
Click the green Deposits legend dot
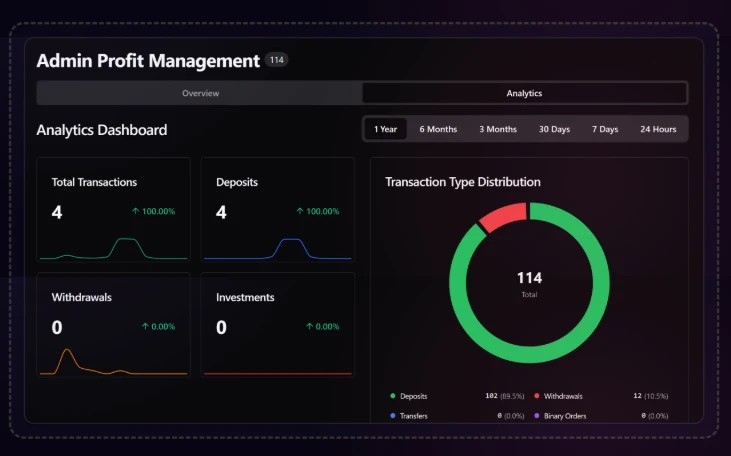coord(393,396)
